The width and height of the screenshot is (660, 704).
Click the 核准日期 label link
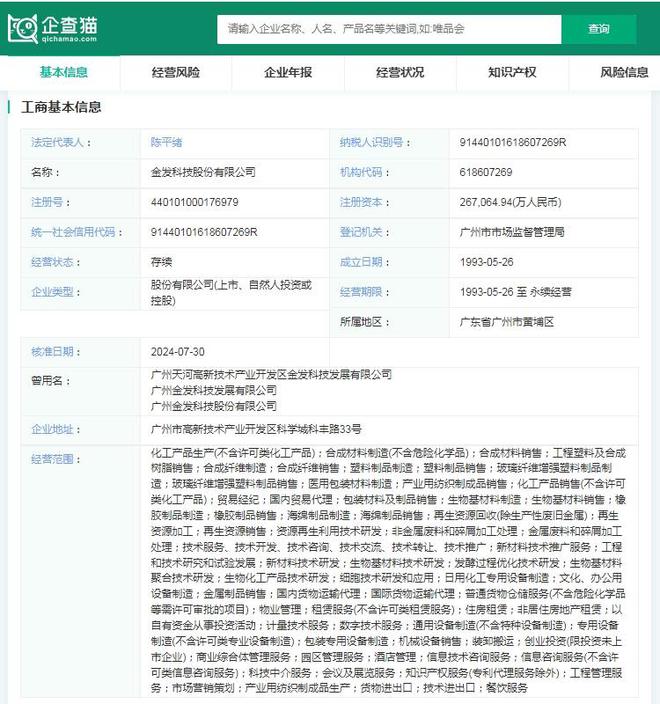pos(52,352)
